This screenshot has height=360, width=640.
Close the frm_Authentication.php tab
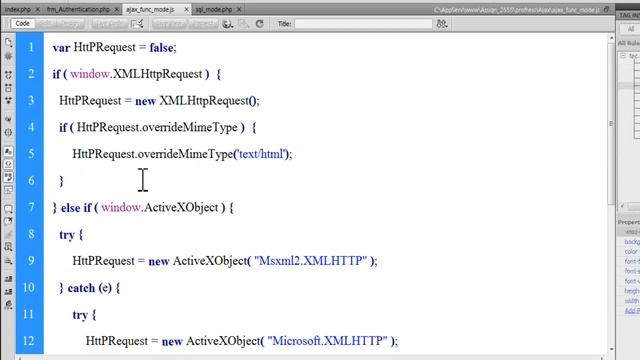coord(117,9)
